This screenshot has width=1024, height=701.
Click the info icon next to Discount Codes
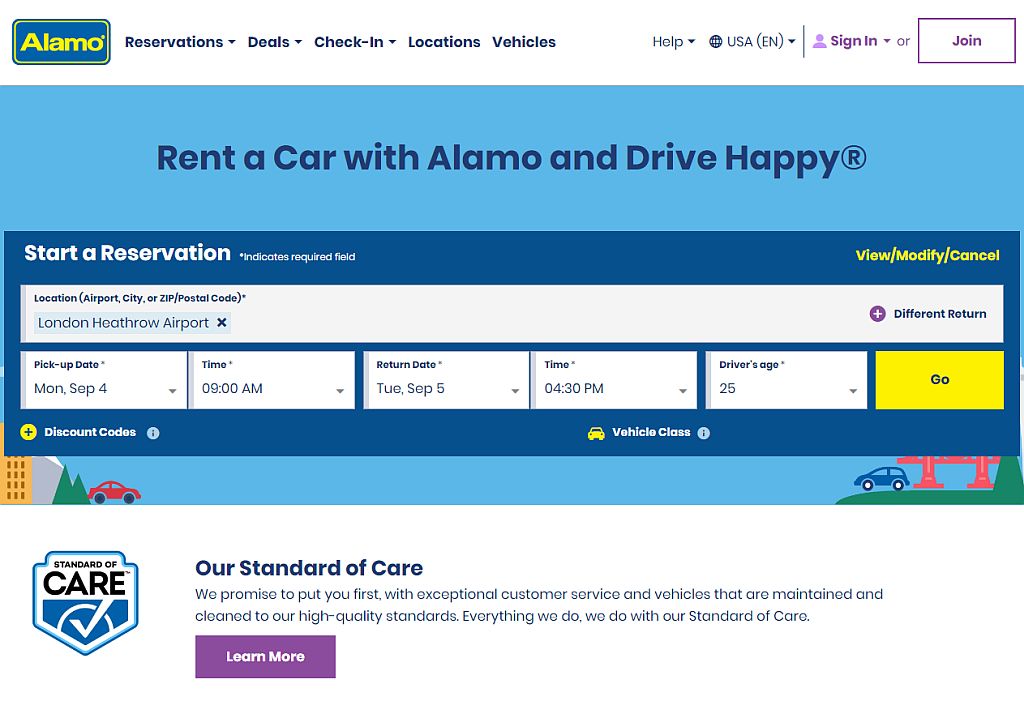(151, 433)
